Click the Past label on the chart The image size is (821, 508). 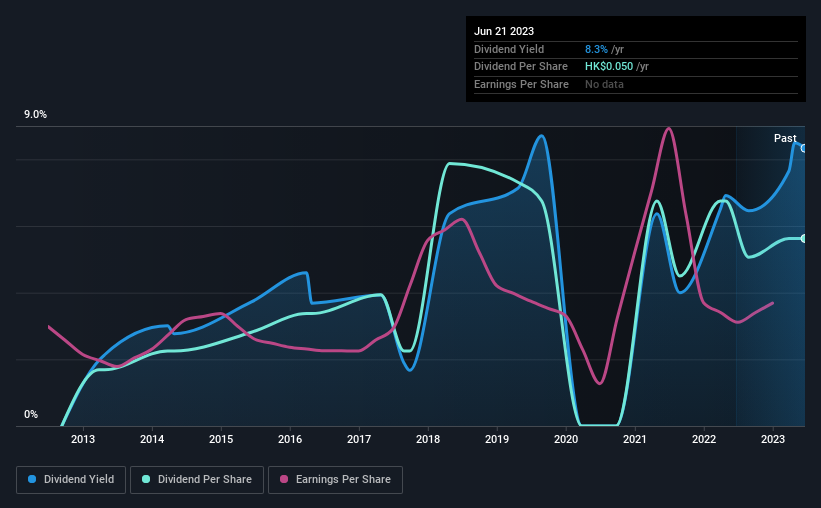point(785,138)
